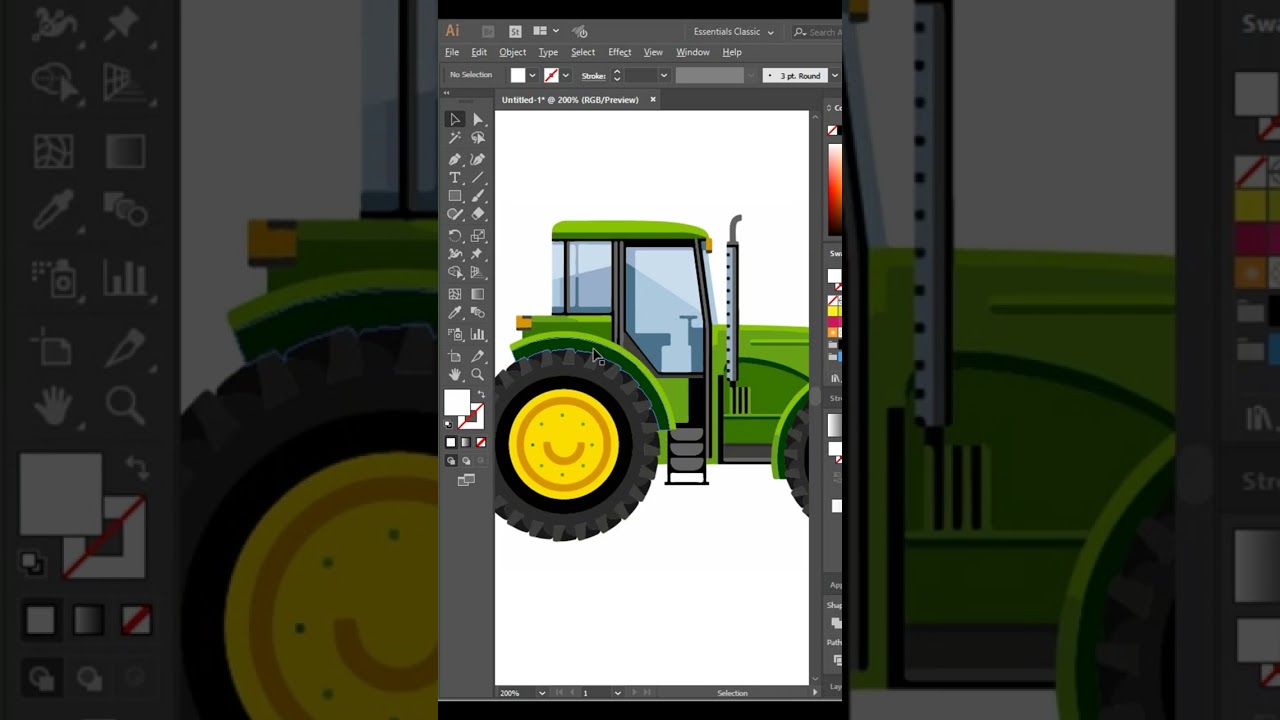
Task: Open control bar fill color dropdown
Action: pyautogui.click(x=532, y=76)
